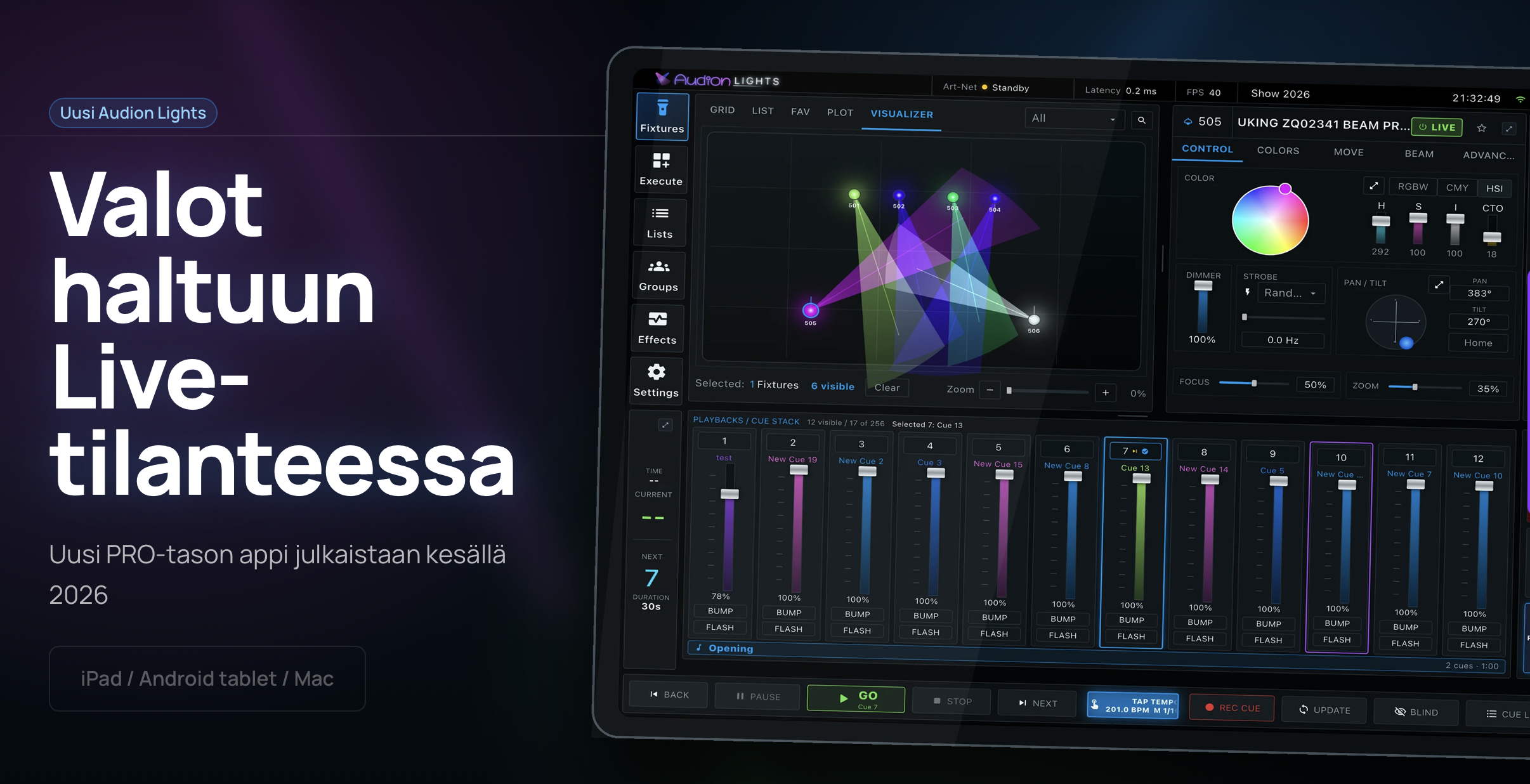The height and width of the screenshot is (784, 1530).
Task: Click the Pan/Tilt Home button
Action: pyautogui.click(x=1478, y=343)
